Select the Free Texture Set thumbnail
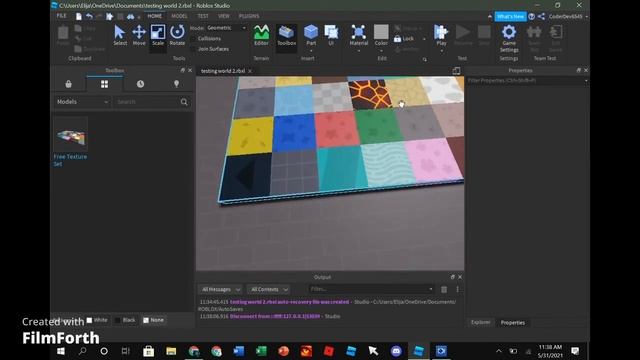 (70, 134)
